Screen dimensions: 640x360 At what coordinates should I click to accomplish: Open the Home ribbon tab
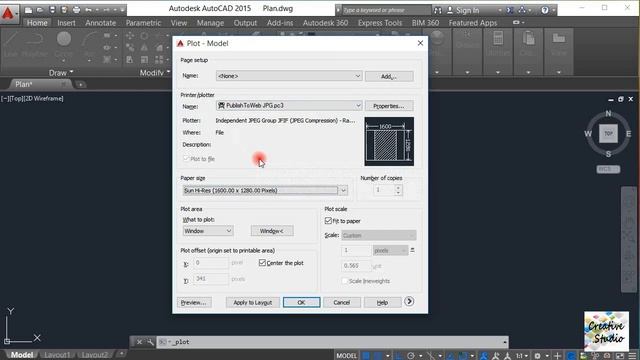37,23
